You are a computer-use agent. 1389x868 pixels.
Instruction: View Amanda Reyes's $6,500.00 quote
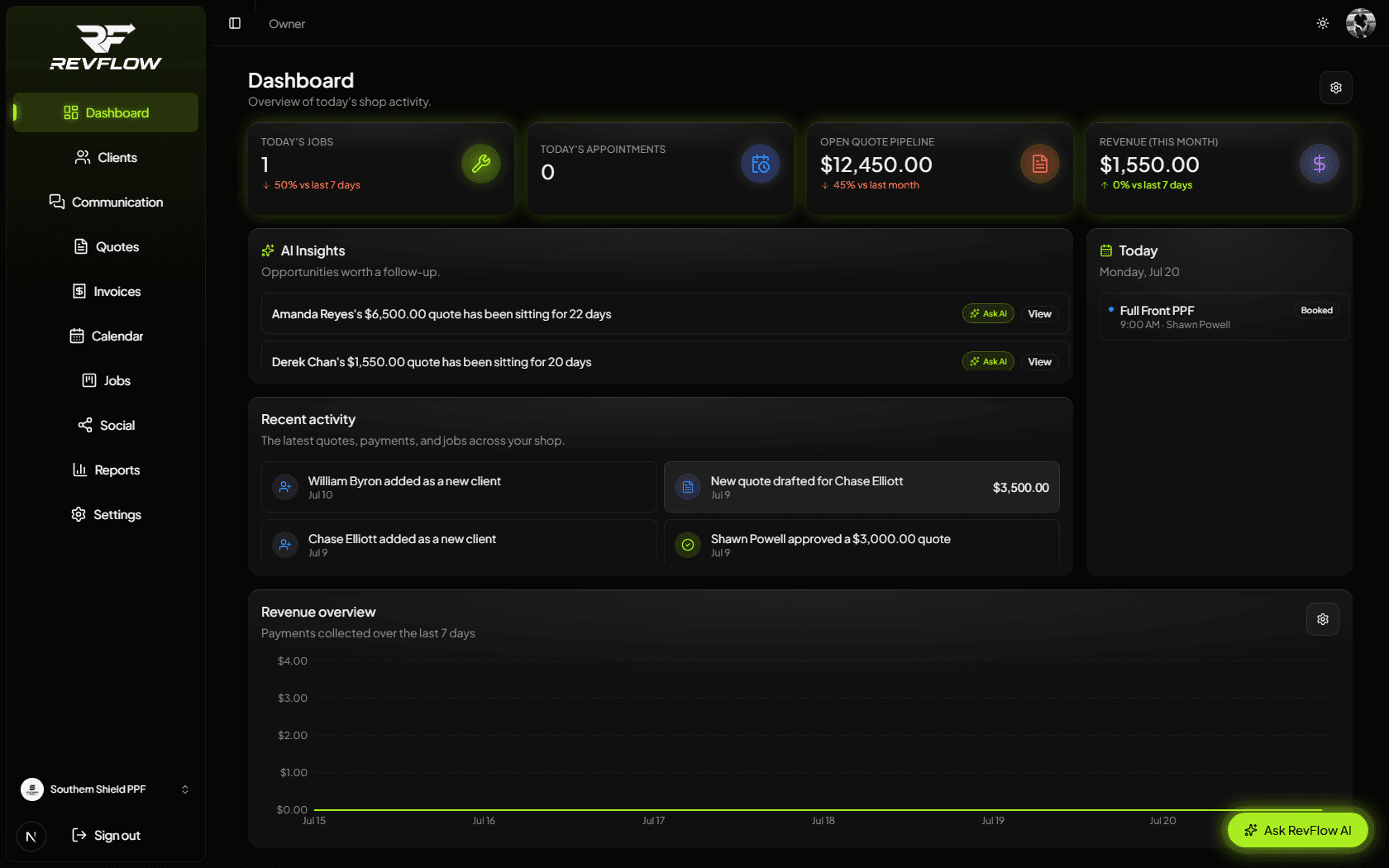click(1039, 314)
